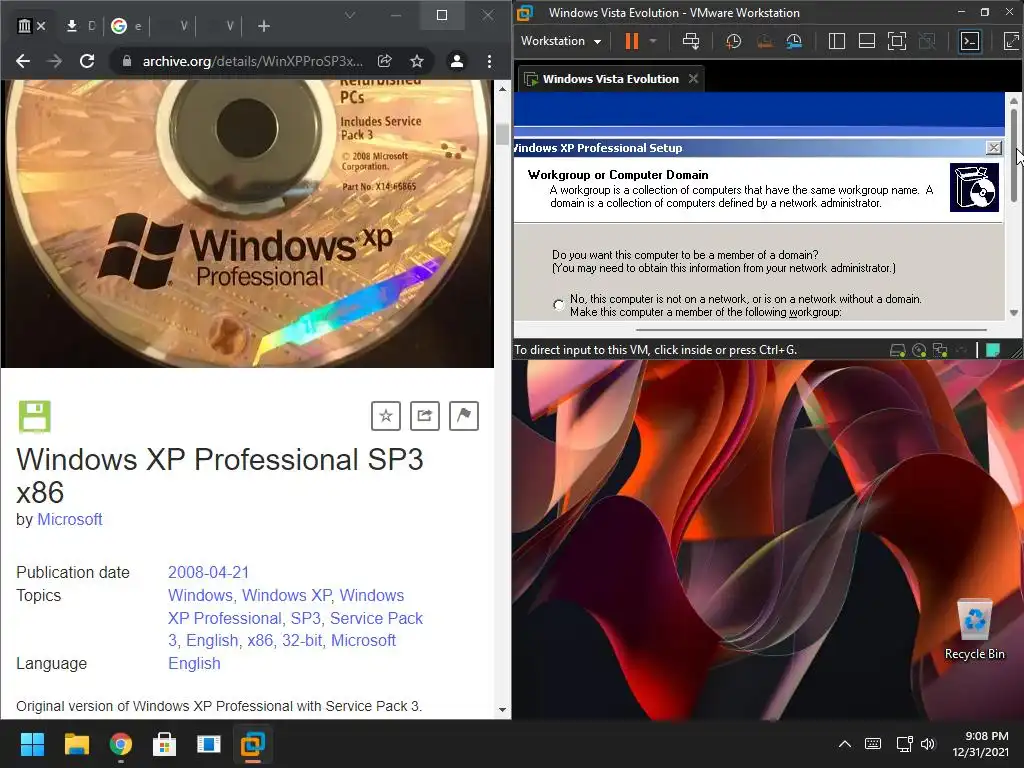Click the English language link

[x=194, y=664]
